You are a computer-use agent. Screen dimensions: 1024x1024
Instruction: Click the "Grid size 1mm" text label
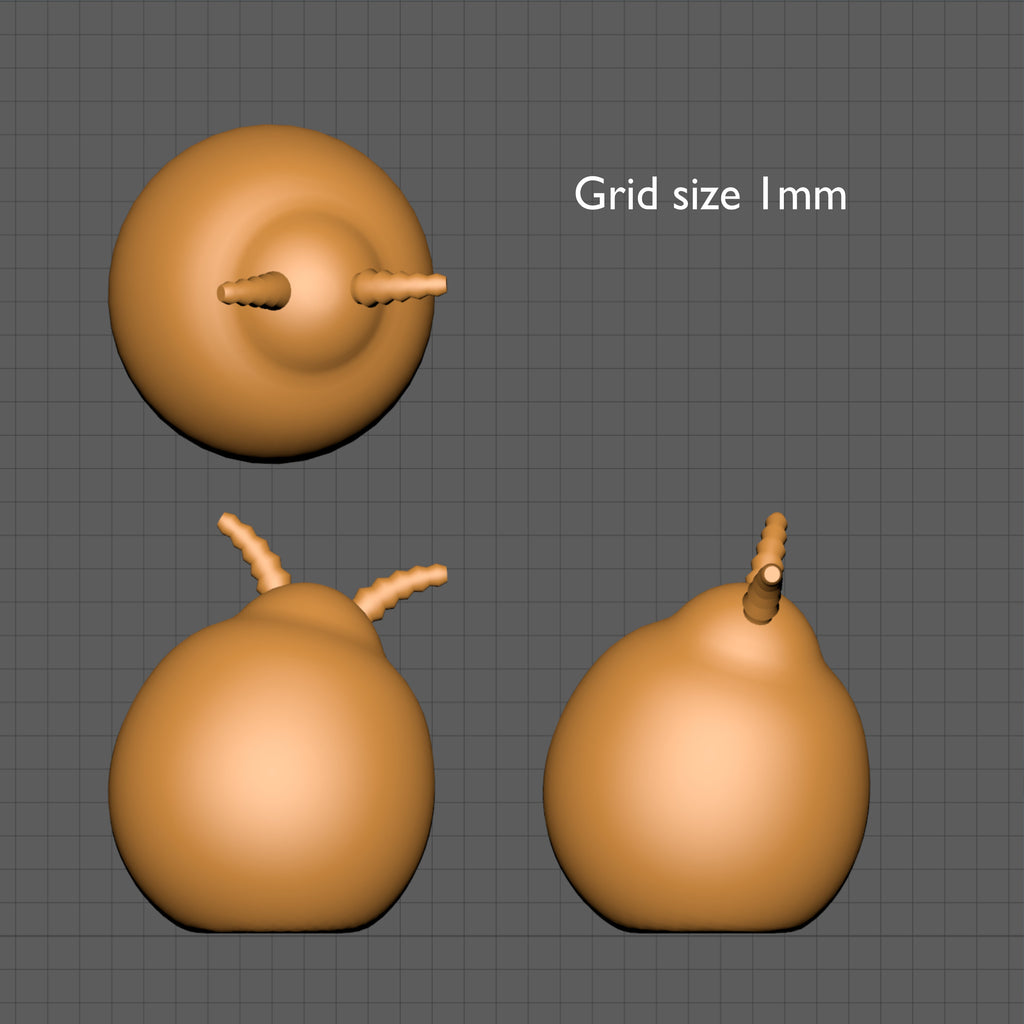pos(710,194)
